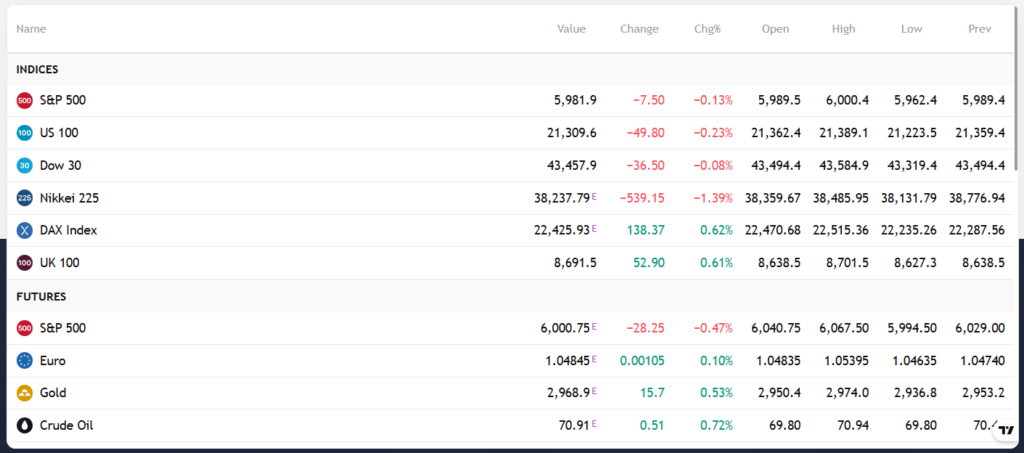Click the S&P 500 index icon under INDICES
Screen dimensions: 1024x453
pyautogui.click(x=24, y=101)
